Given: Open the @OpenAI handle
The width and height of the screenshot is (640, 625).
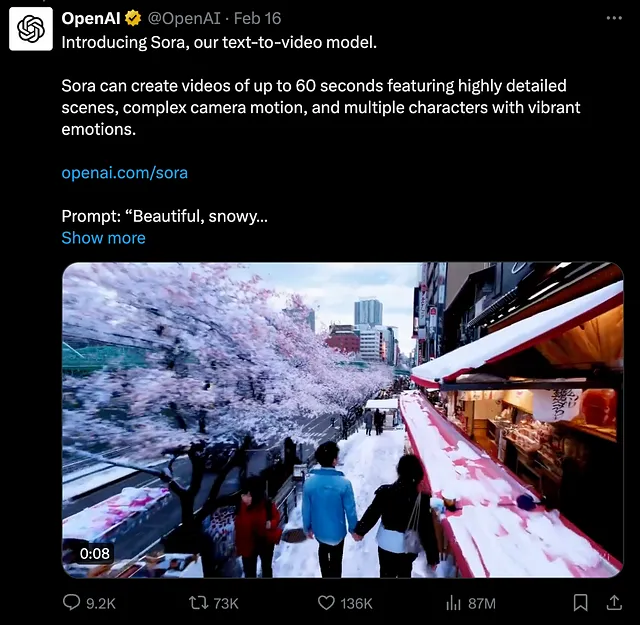Looking at the screenshot, I should (x=184, y=18).
